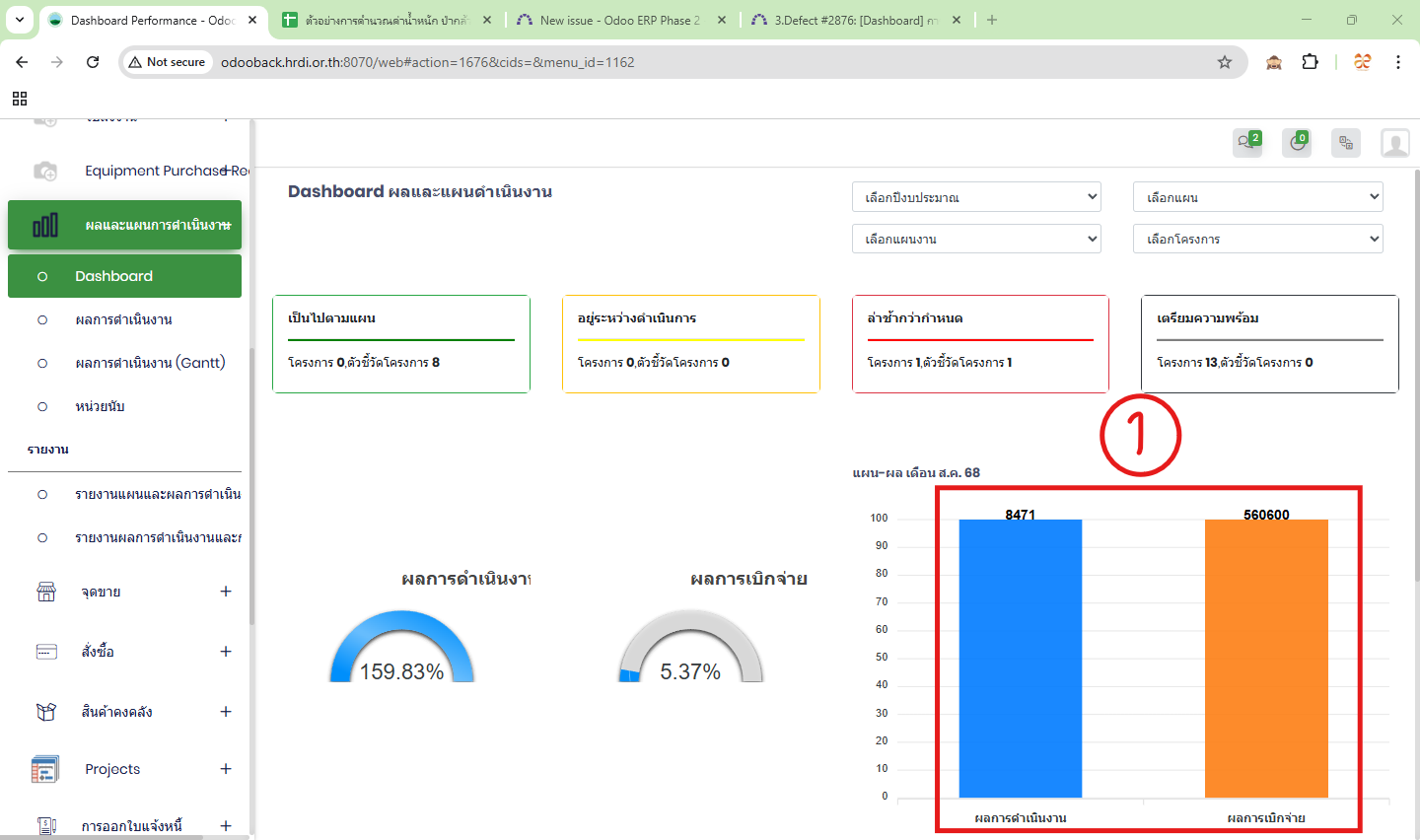Click the Projects module icon
The image size is (1420, 840).
[x=45, y=769]
